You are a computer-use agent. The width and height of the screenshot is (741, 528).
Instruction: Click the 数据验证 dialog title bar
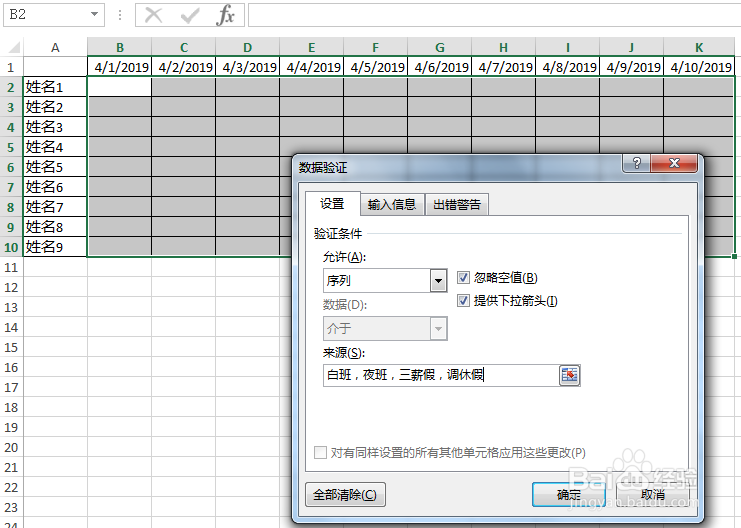click(x=458, y=166)
